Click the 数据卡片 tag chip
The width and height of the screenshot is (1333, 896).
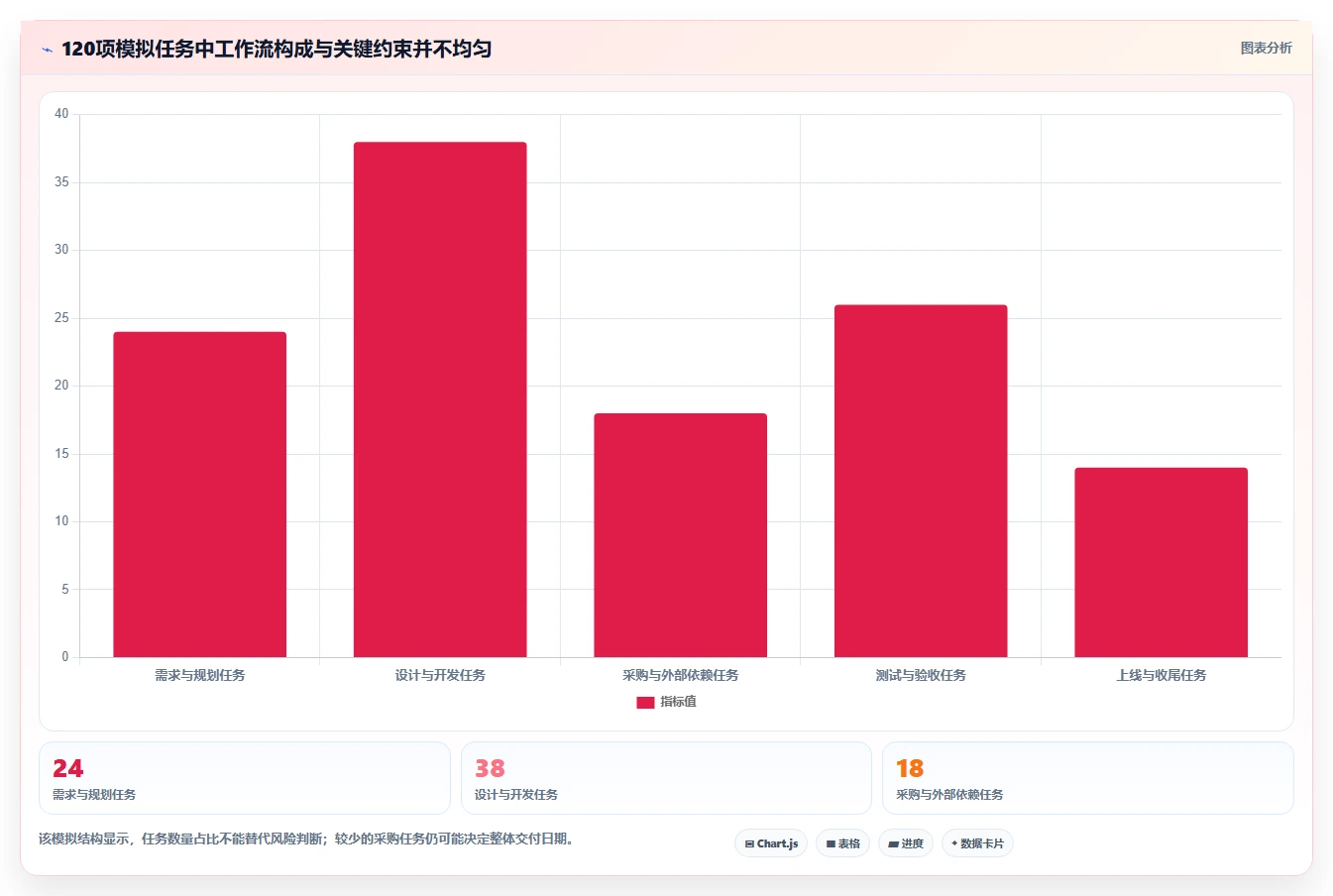pos(977,843)
